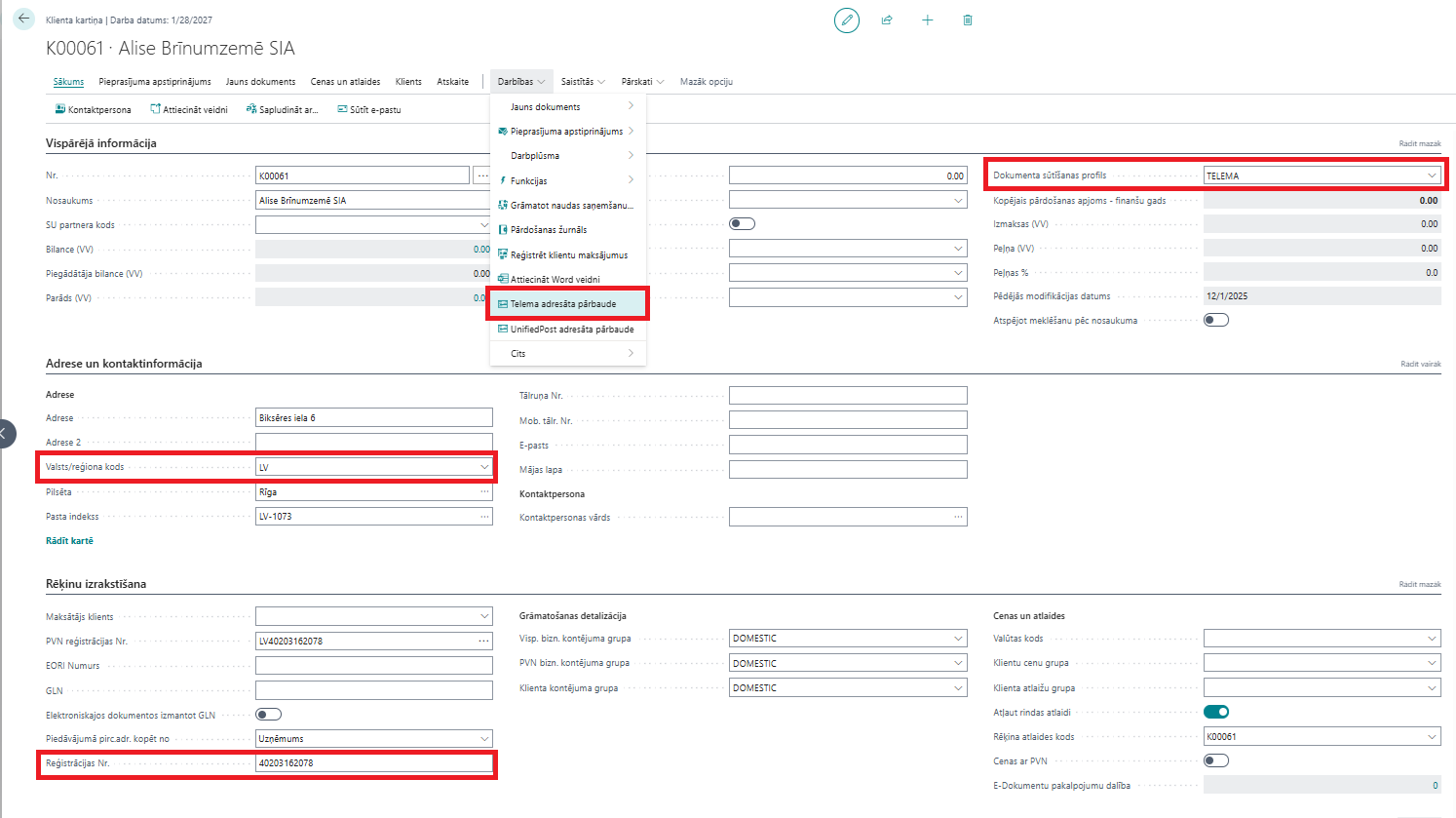Open Kontaktpersona action
1456x818 pixels.
[93, 110]
